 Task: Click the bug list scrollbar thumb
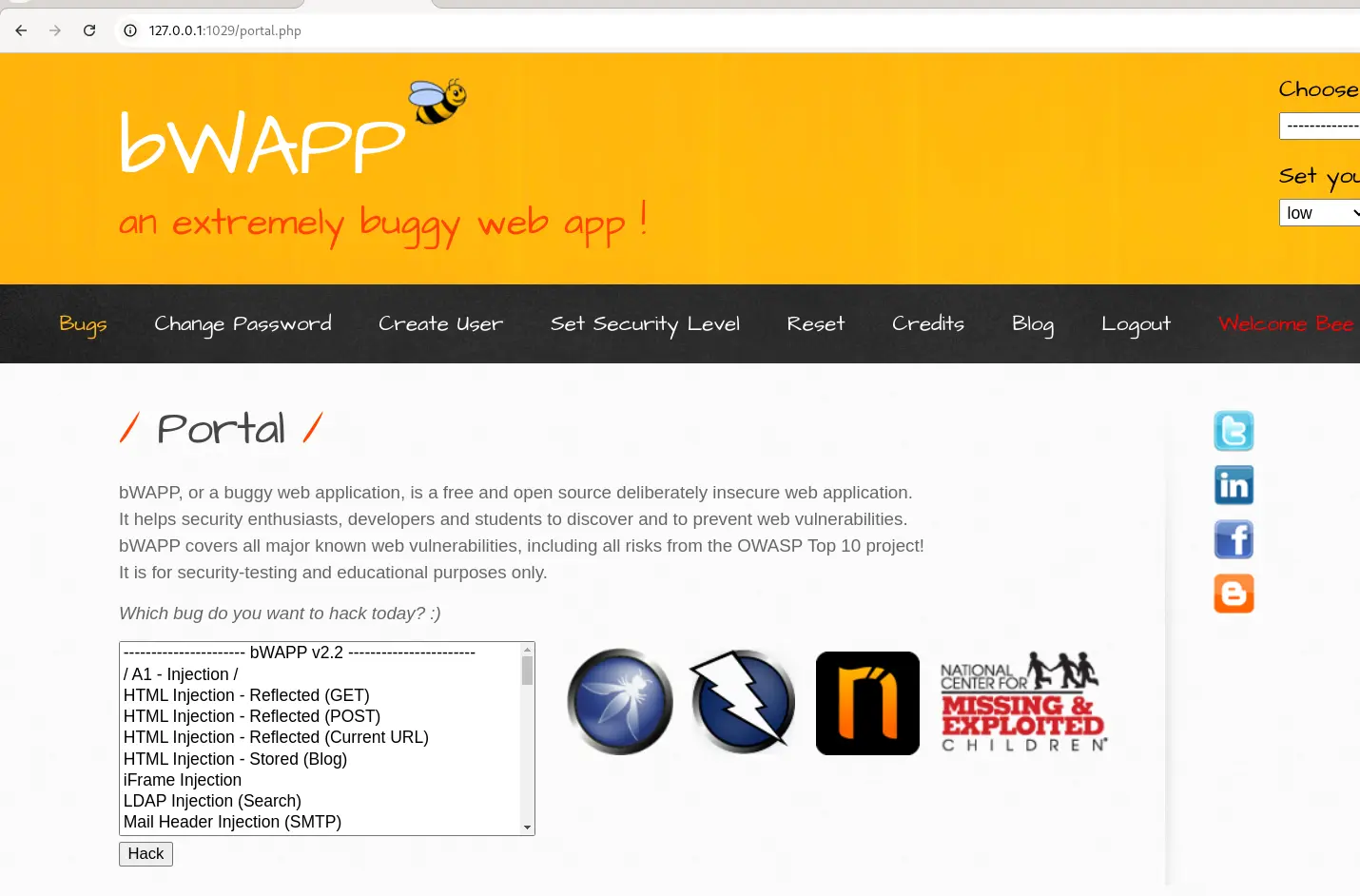pyautogui.click(x=527, y=671)
